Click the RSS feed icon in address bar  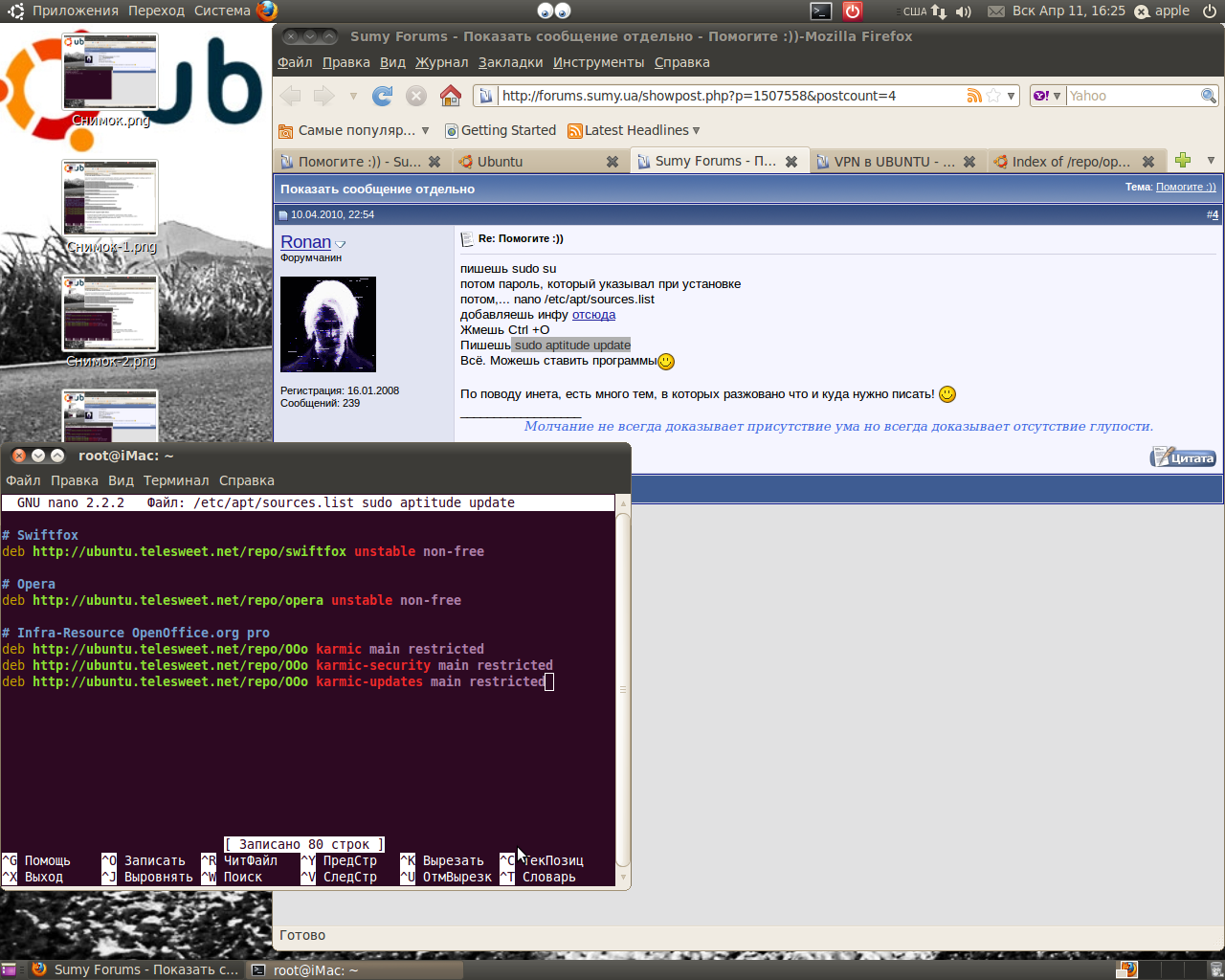coord(974,96)
